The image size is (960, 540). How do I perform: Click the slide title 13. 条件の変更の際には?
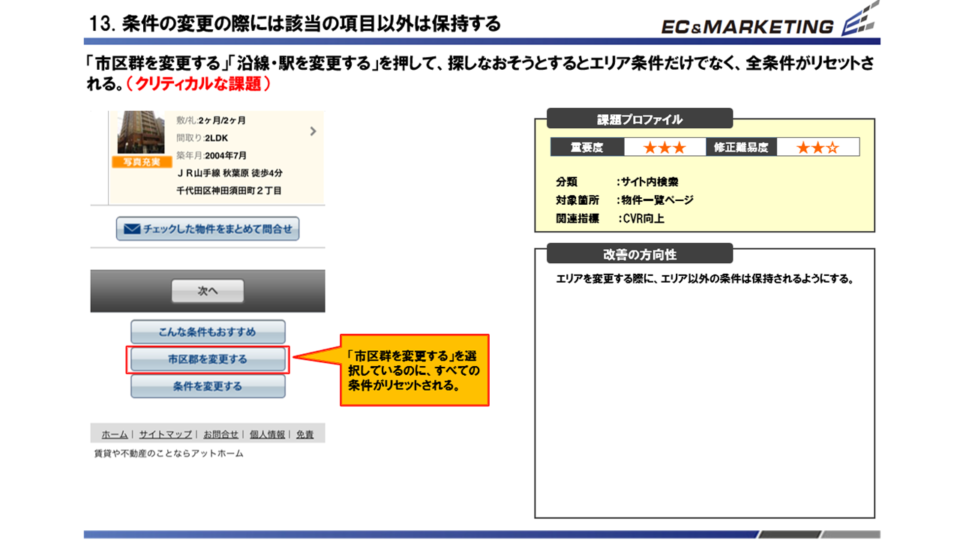coord(294,24)
